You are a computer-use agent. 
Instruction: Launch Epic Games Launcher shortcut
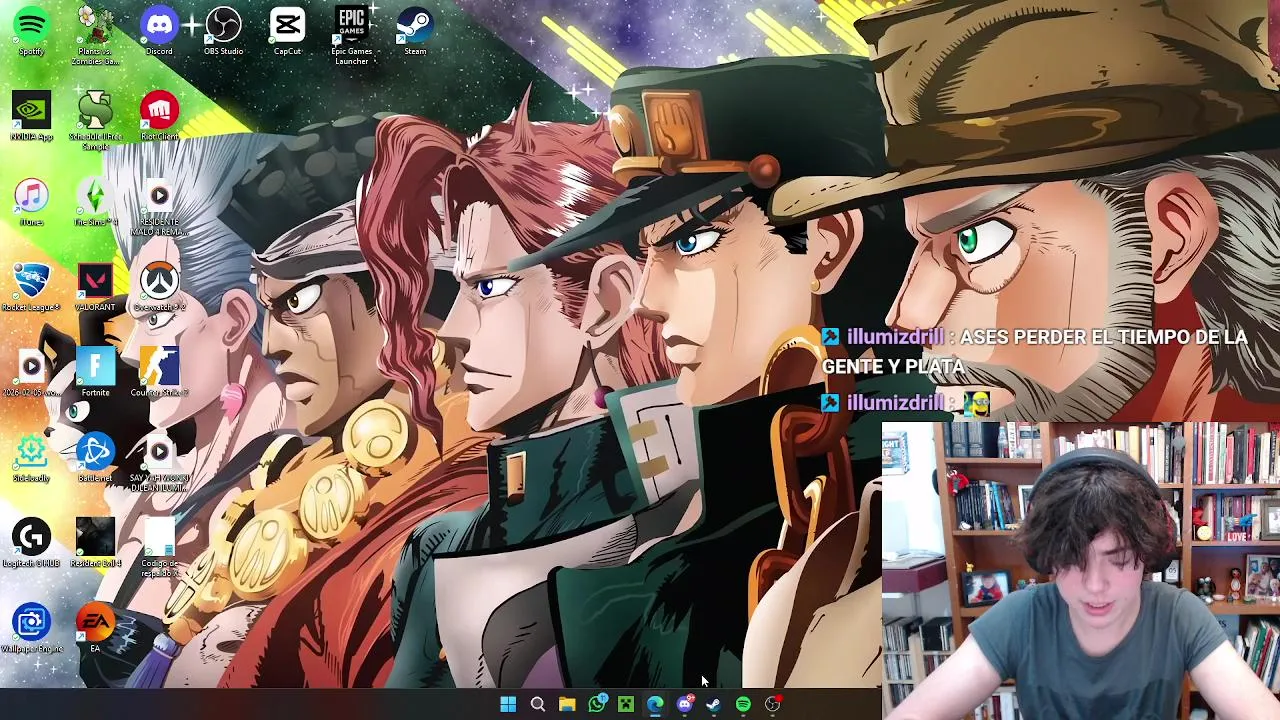pos(351,35)
